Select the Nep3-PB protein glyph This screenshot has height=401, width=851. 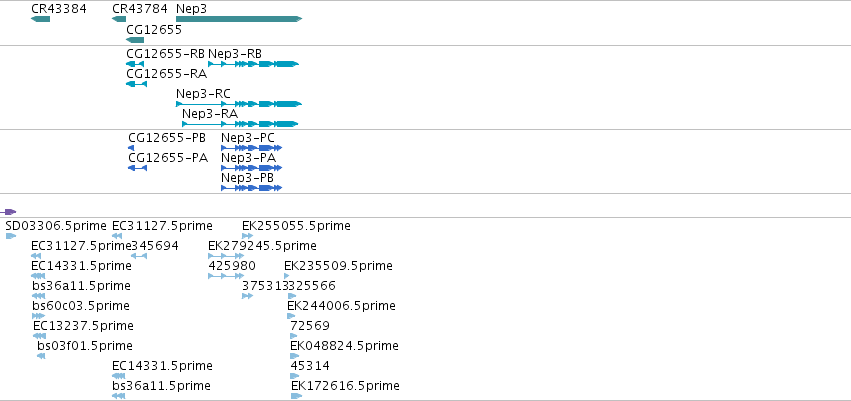point(252,188)
